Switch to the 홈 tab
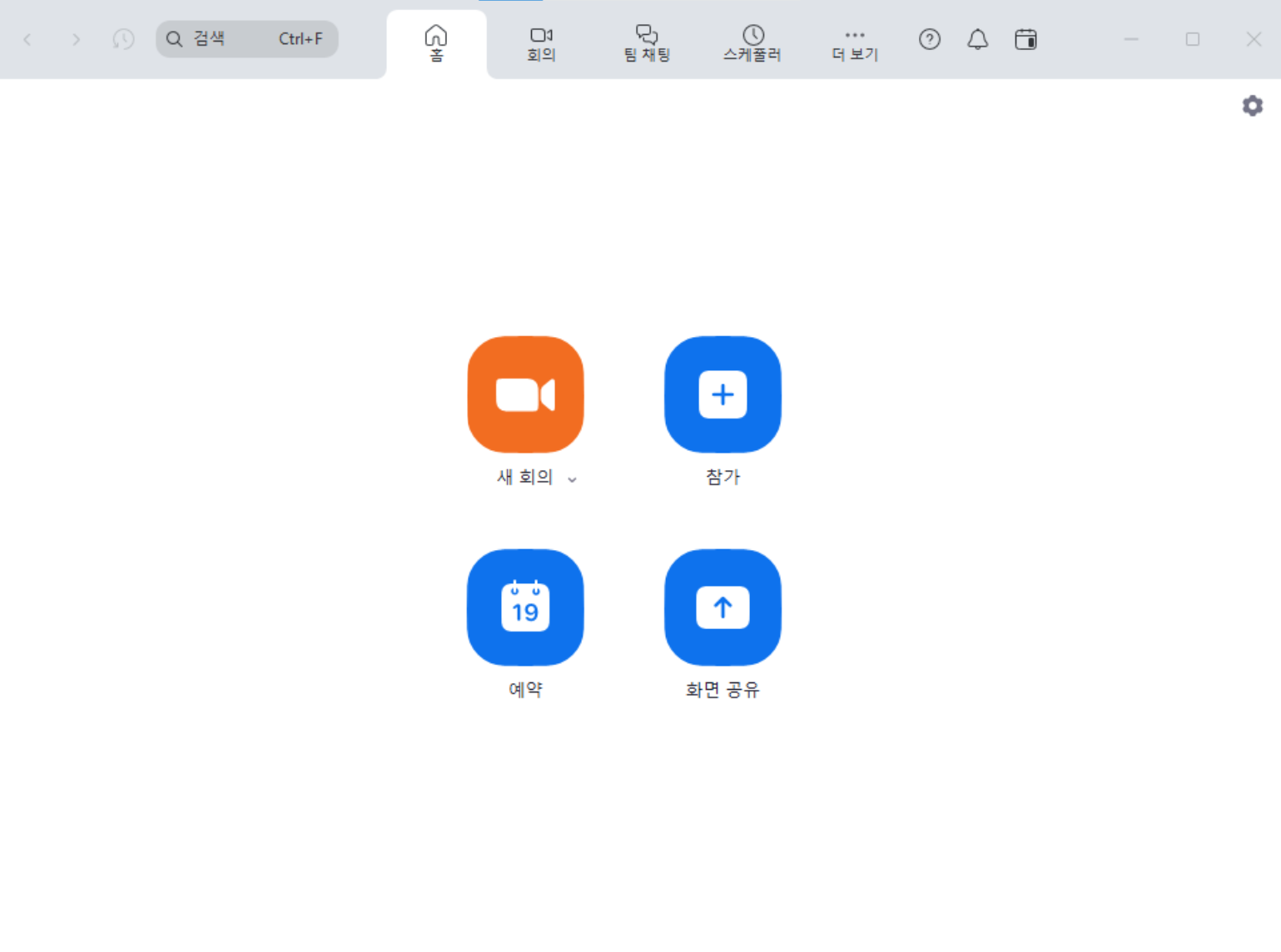 coord(436,44)
